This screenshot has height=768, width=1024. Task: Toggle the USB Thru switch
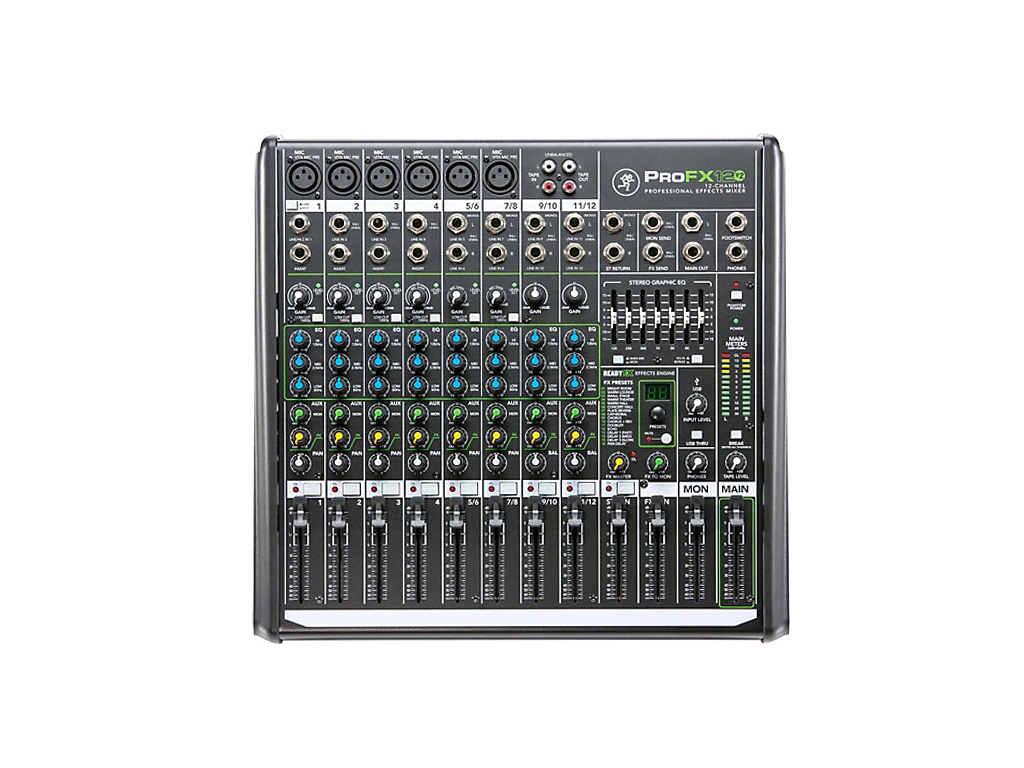coord(697,434)
